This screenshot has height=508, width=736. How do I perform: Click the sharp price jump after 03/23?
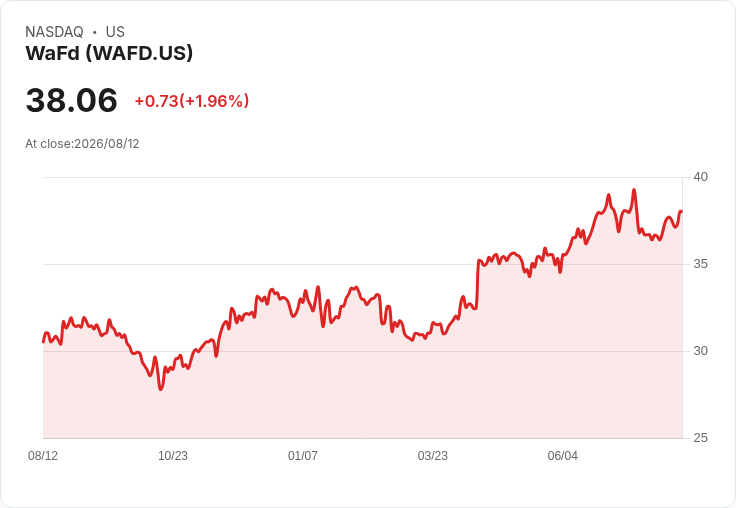478,284
